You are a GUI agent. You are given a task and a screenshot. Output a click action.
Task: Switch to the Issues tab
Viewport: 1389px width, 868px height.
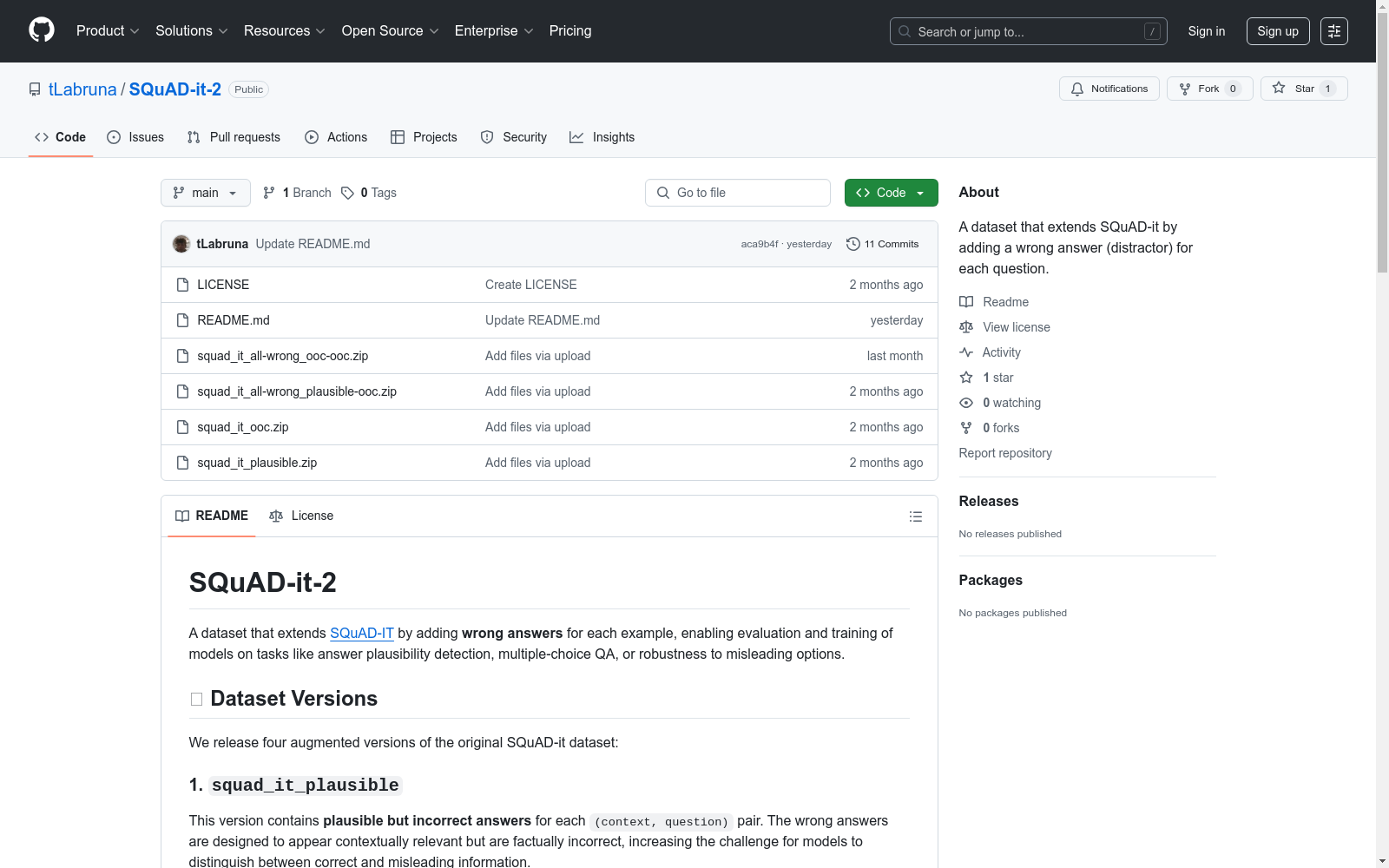point(135,137)
